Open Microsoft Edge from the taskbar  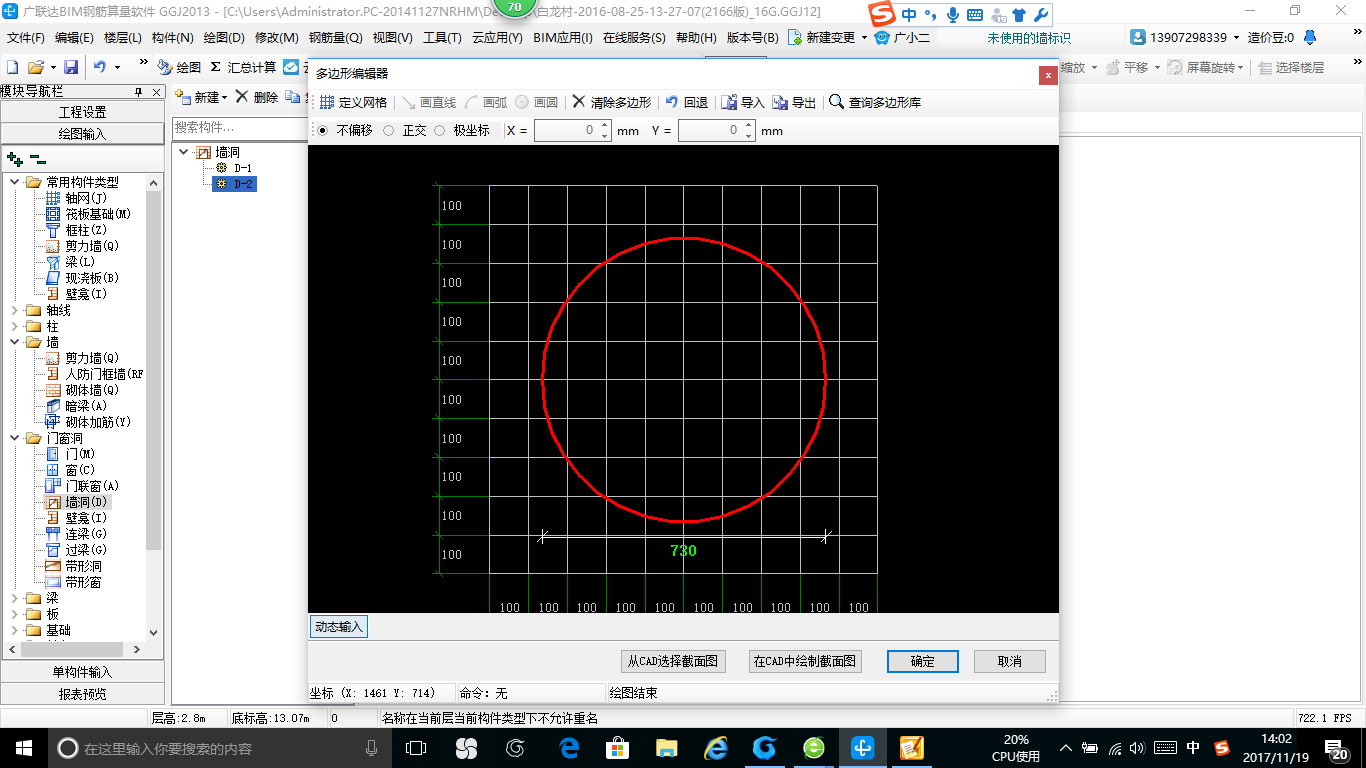tap(569, 748)
